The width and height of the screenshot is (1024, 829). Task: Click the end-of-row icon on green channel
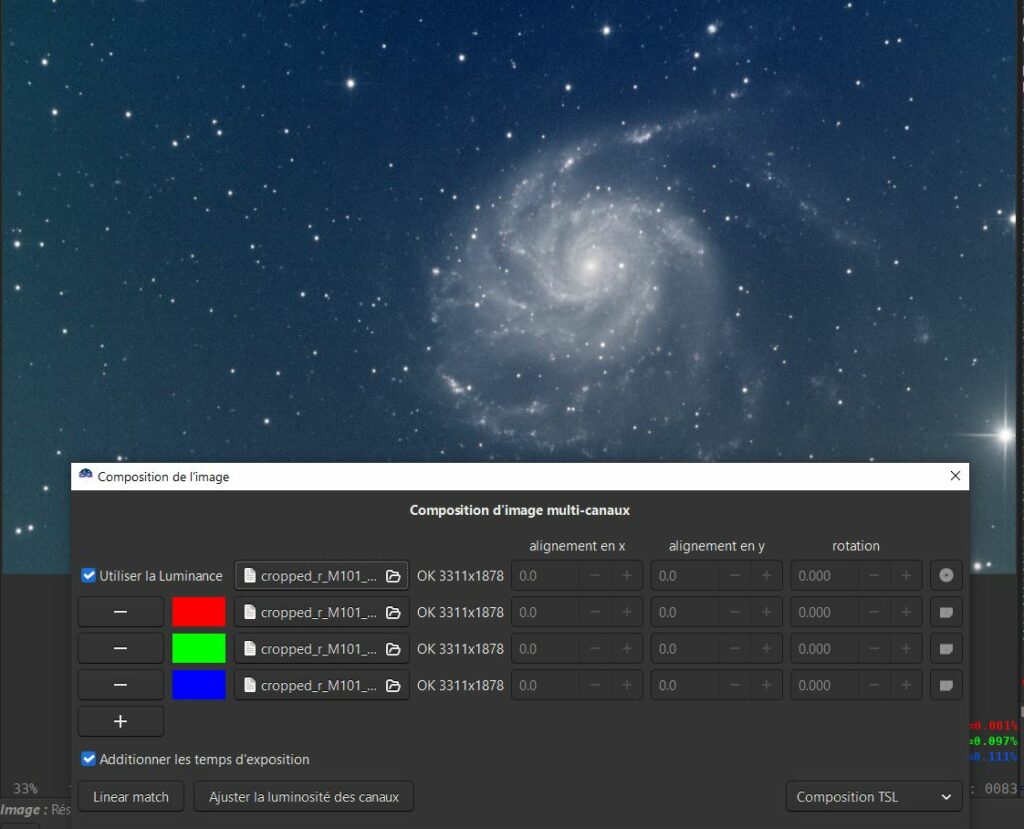[946, 649]
